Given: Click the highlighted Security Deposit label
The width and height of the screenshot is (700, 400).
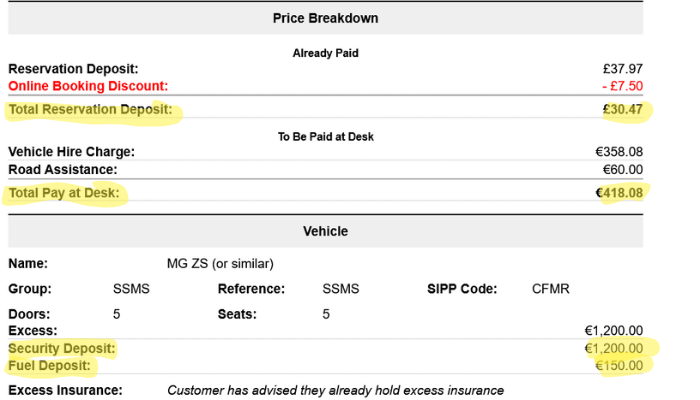Looking at the screenshot, I should (61, 348).
